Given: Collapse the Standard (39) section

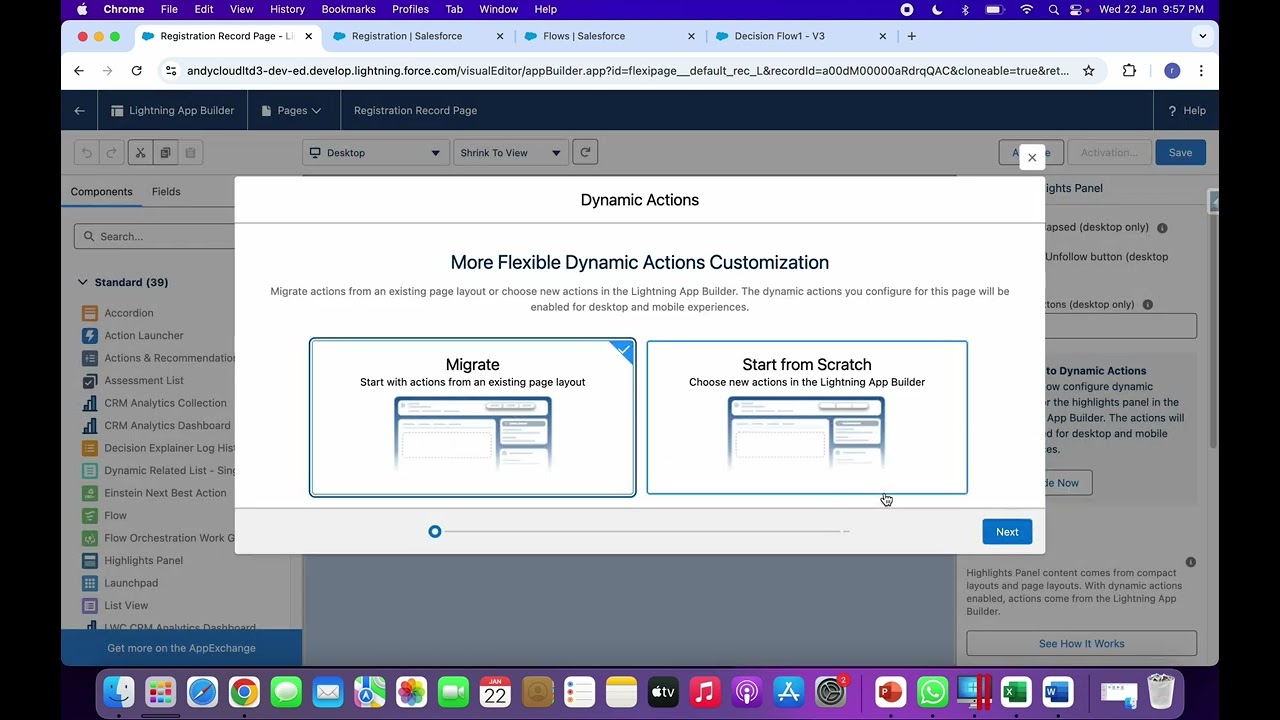Looking at the screenshot, I should point(83,283).
